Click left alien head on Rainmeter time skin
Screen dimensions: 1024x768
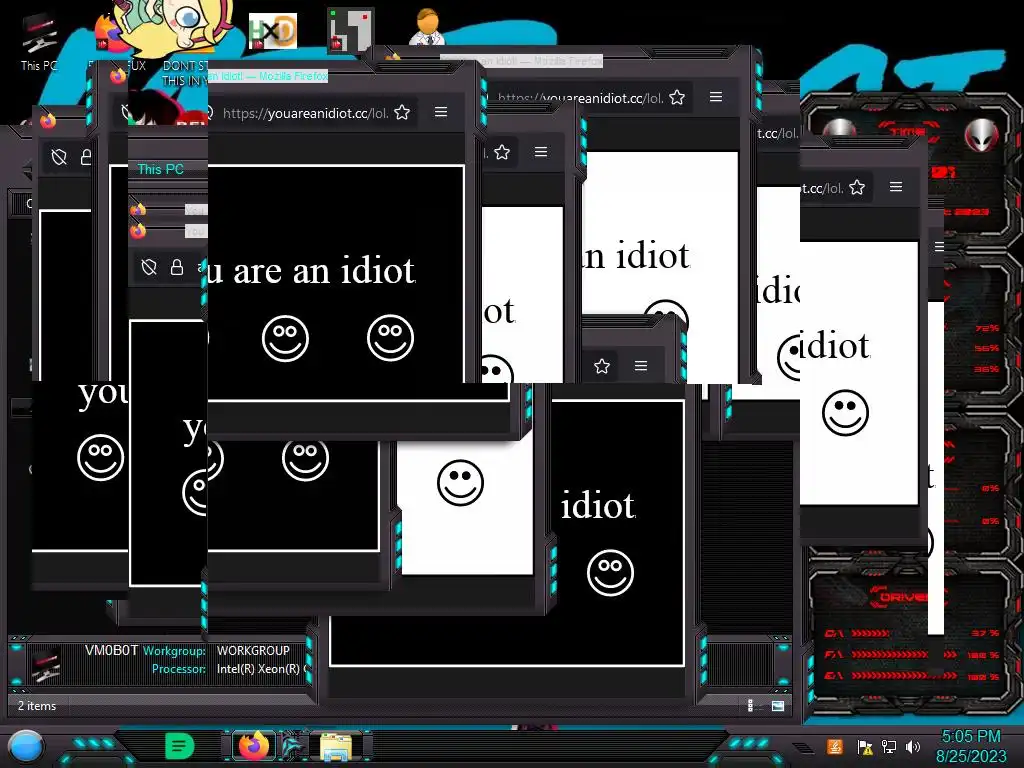pyautogui.click(x=839, y=129)
